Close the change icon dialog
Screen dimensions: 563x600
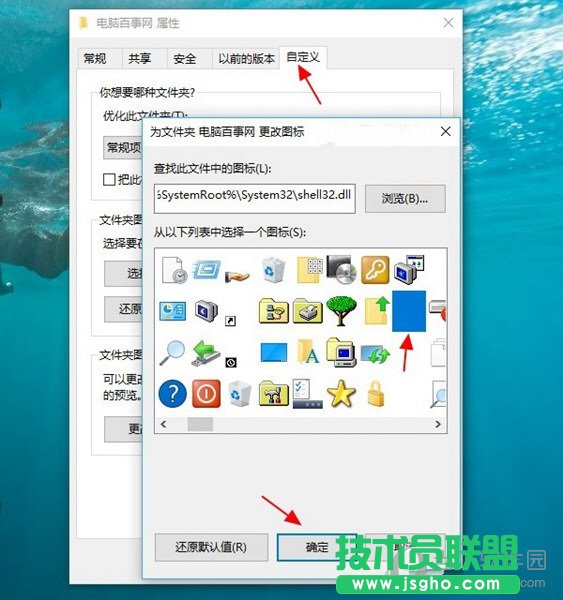(x=446, y=132)
